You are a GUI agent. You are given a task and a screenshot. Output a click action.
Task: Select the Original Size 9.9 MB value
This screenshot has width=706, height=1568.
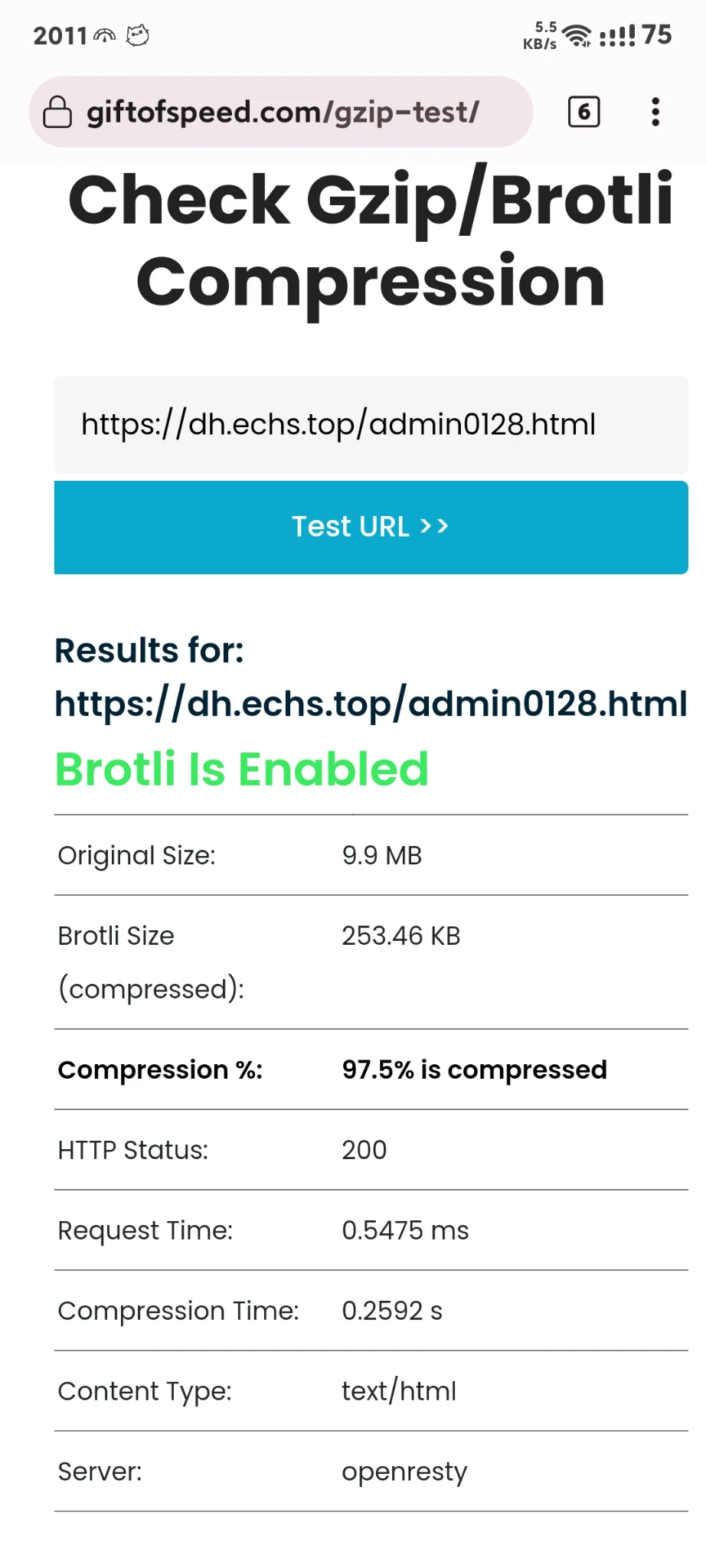[381, 855]
